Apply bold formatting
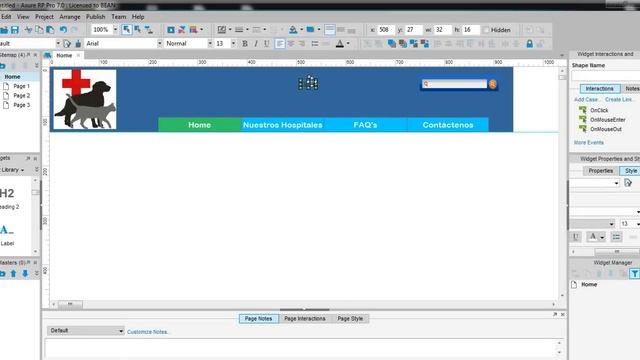Screen dimensions: 640x360 tap(245, 44)
